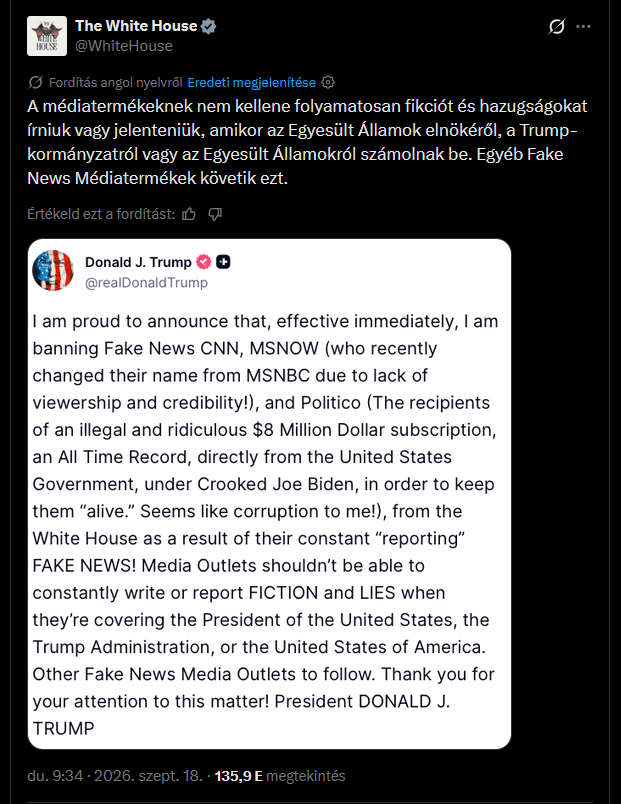Image resolution: width=621 pixels, height=804 pixels.
Task: Open the three-dot More options menu
Action: [x=584, y=26]
